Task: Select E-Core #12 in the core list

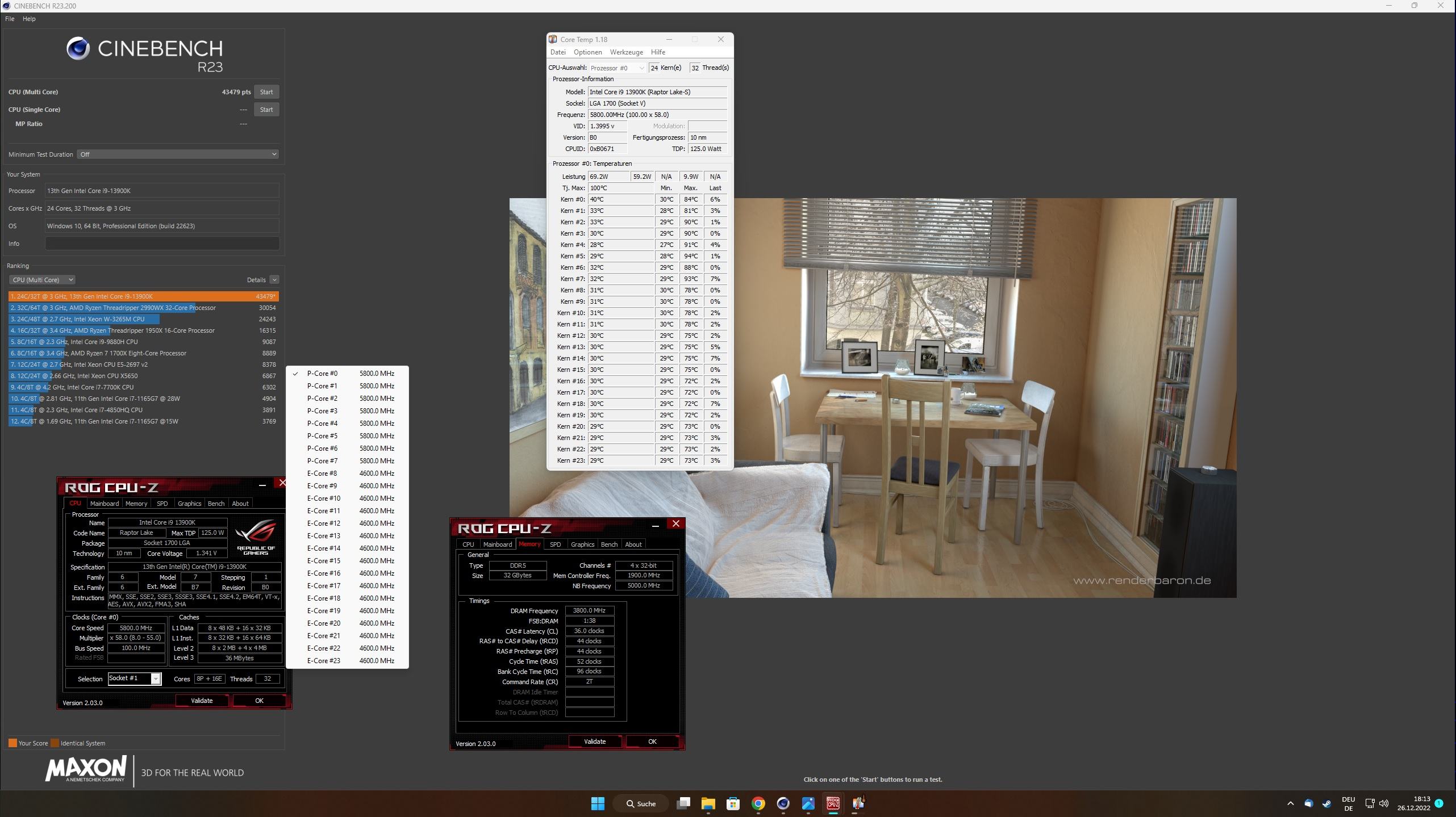Action: click(347, 523)
